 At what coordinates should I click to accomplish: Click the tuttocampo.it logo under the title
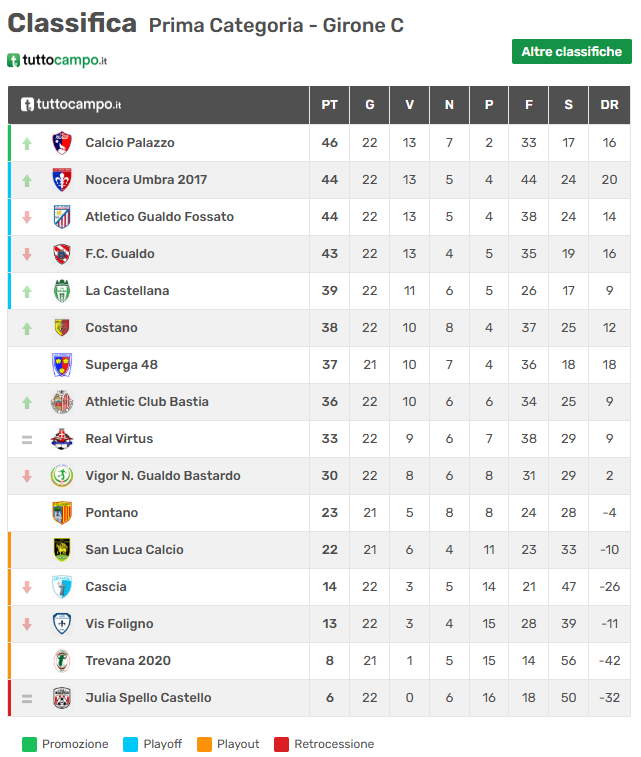tap(57, 60)
